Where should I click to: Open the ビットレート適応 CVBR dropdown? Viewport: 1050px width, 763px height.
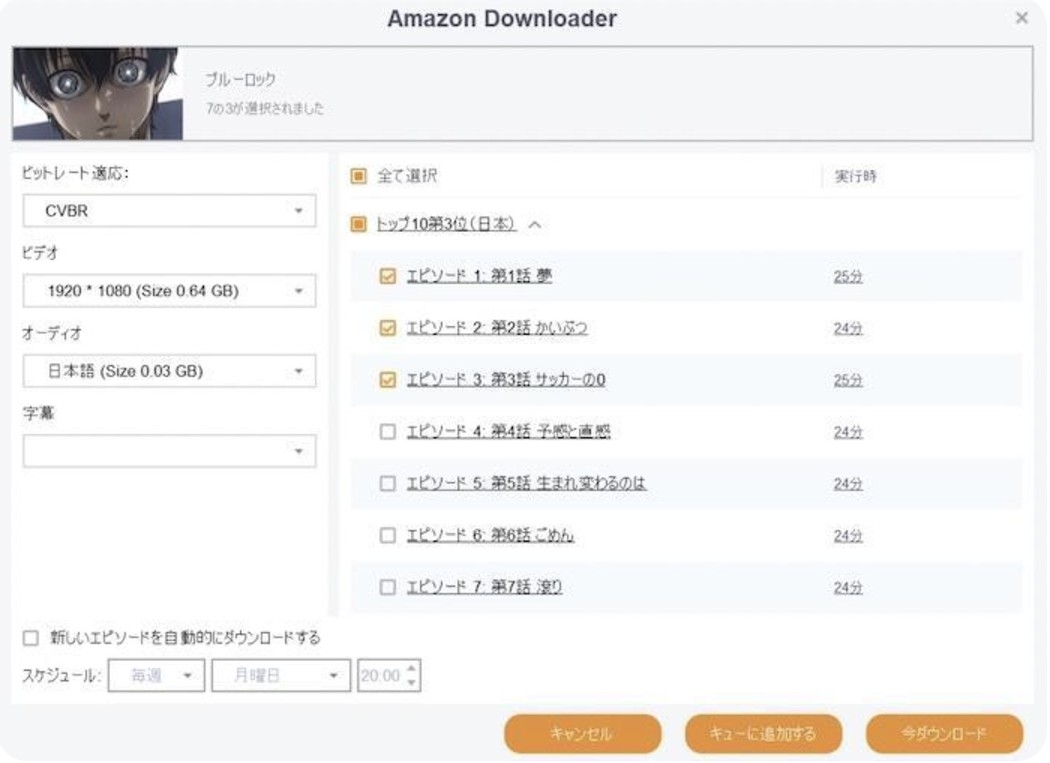169,211
